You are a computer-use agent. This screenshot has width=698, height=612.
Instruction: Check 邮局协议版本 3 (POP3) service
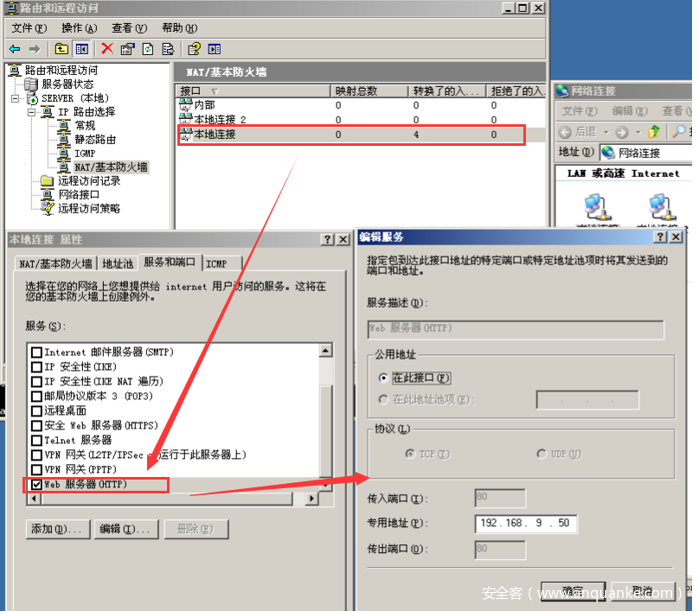tap(37, 396)
